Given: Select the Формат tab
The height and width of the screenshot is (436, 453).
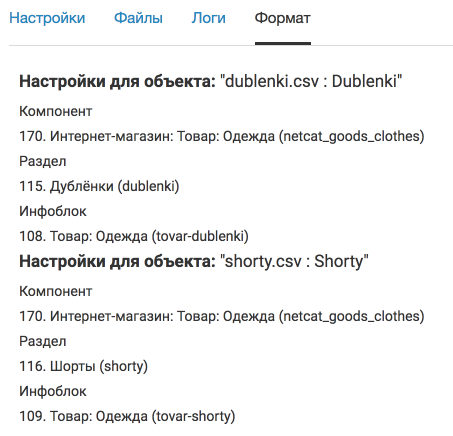Looking at the screenshot, I should click(283, 18).
